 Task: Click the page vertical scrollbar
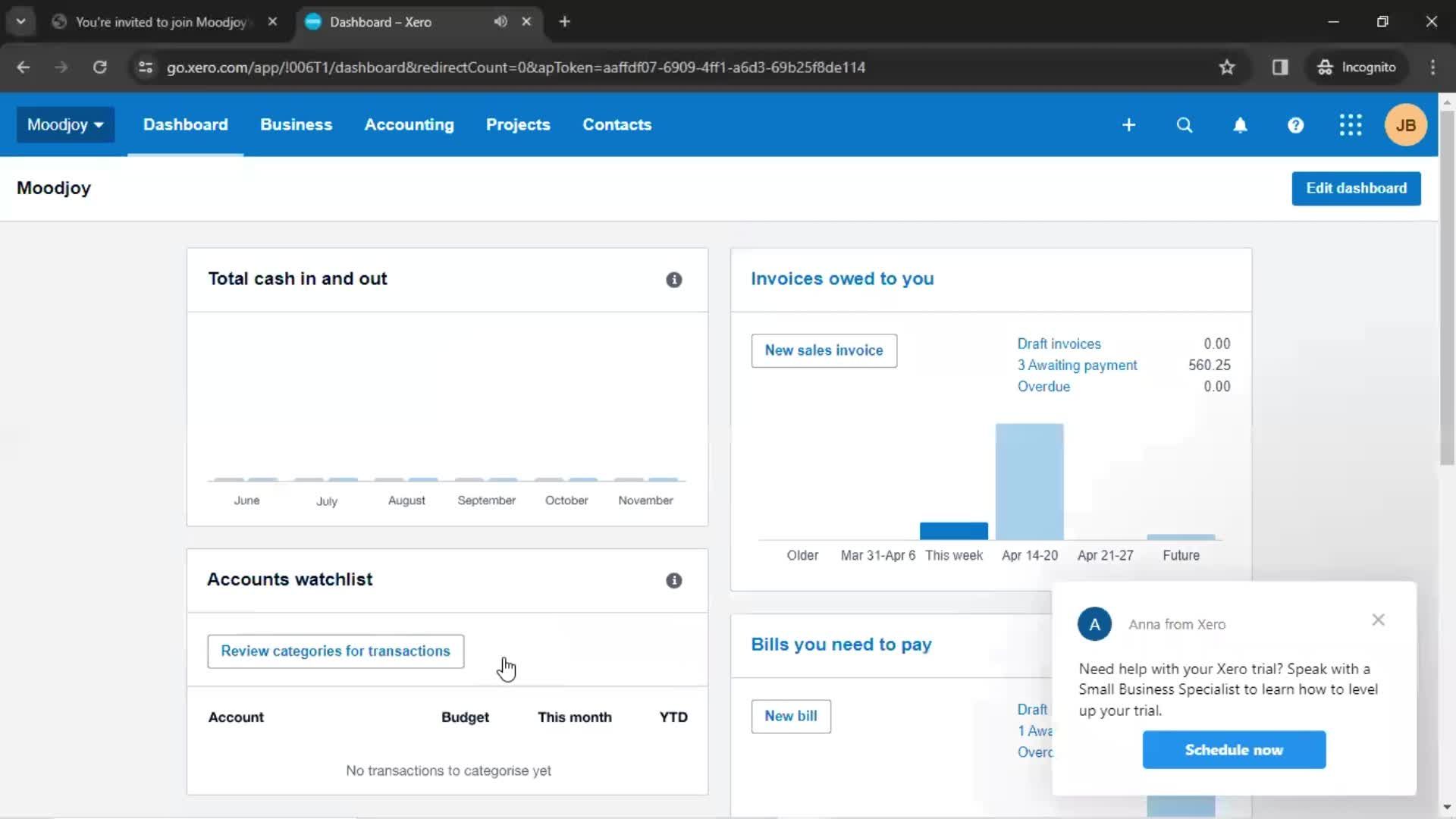click(1447, 288)
